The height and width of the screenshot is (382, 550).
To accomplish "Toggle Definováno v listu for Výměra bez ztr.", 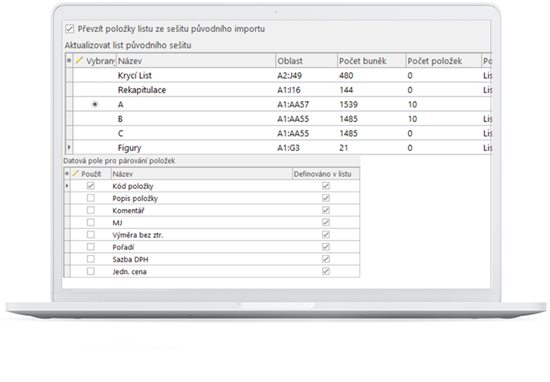I will pyautogui.click(x=326, y=235).
